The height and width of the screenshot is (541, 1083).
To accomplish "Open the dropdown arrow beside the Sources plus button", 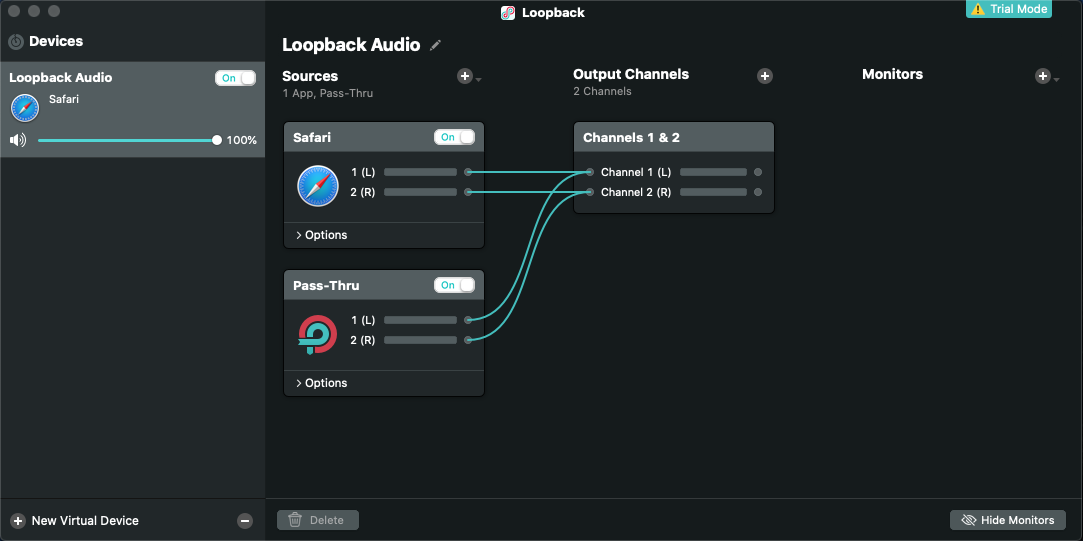I will point(479,80).
